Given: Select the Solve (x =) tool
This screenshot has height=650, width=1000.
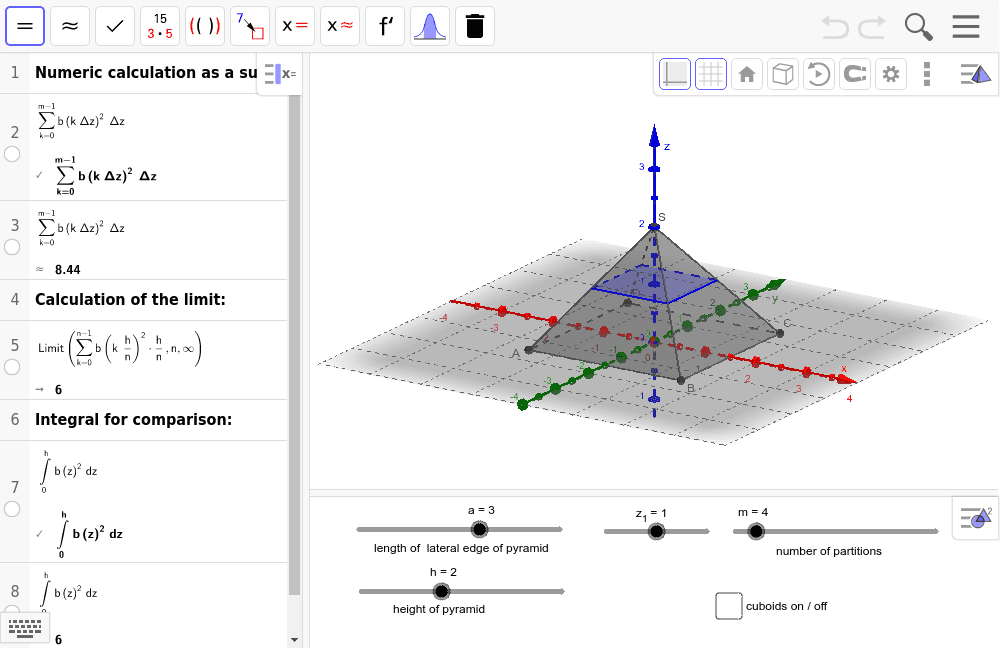Looking at the screenshot, I should [x=295, y=26].
